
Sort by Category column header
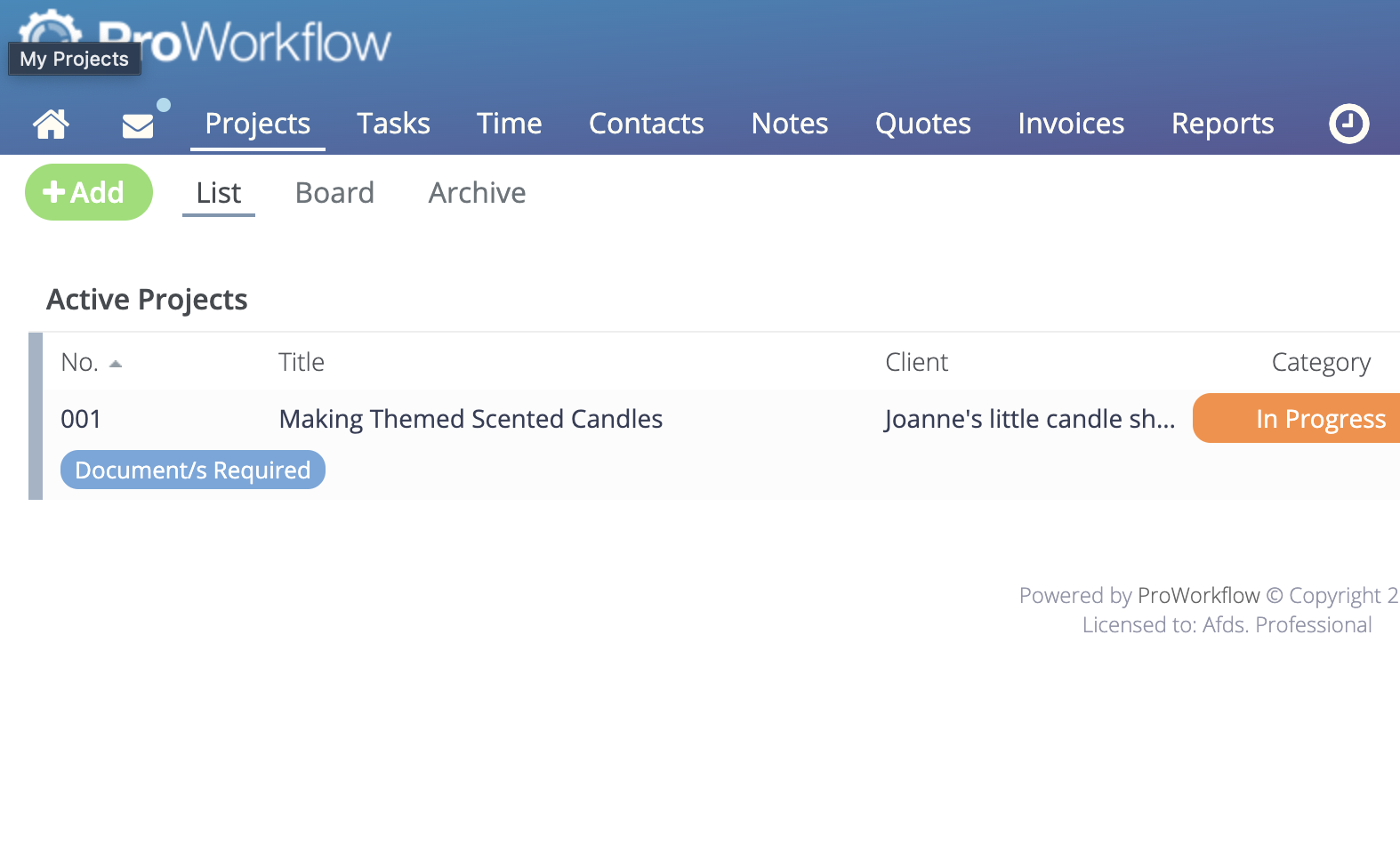1321,363
